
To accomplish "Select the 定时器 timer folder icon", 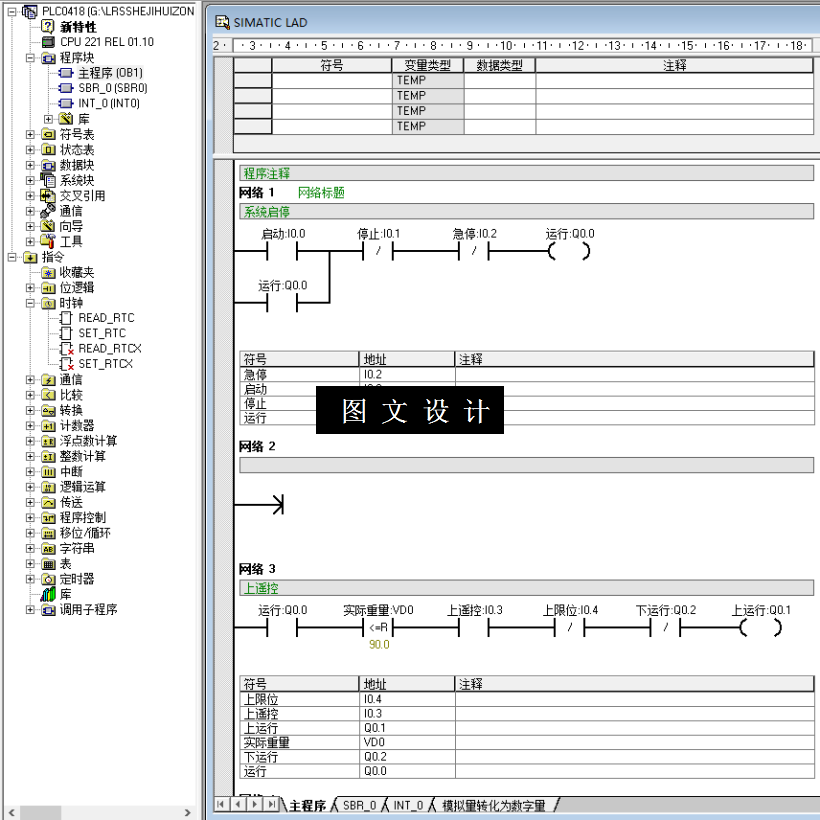I will pyautogui.click(x=48, y=579).
